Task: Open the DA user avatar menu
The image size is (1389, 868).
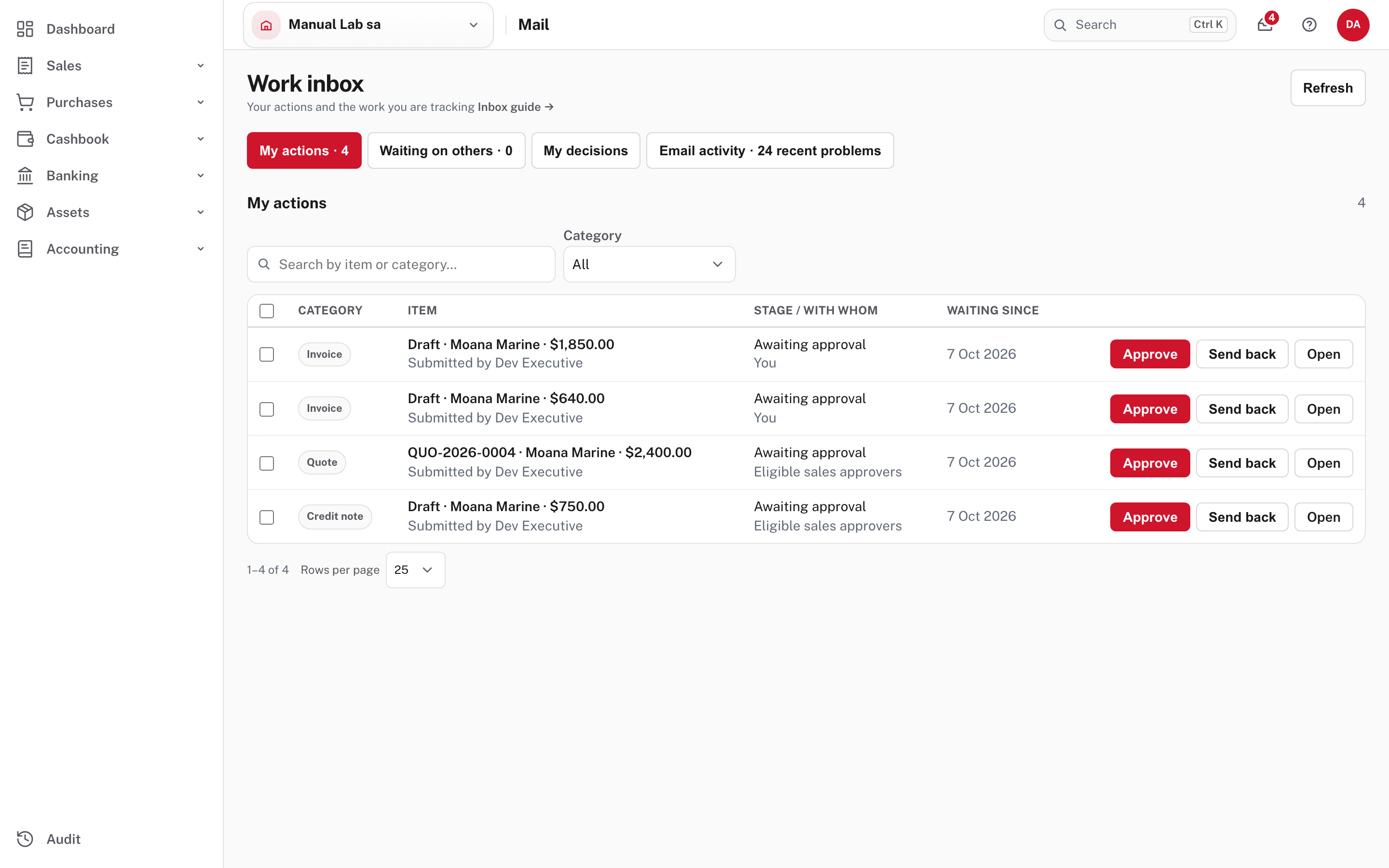Action: click(1353, 25)
